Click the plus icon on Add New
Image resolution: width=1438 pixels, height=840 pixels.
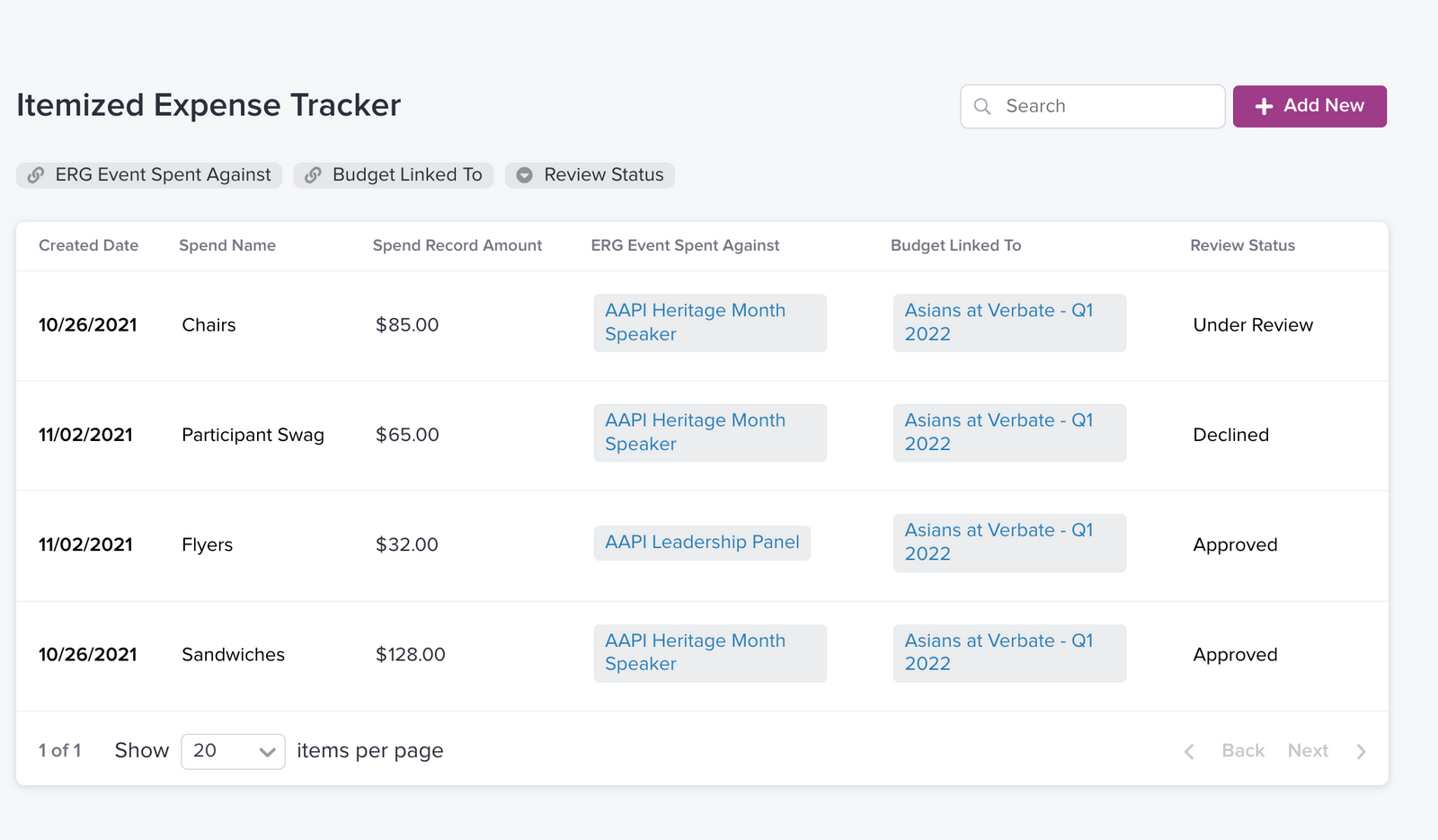click(1264, 107)
